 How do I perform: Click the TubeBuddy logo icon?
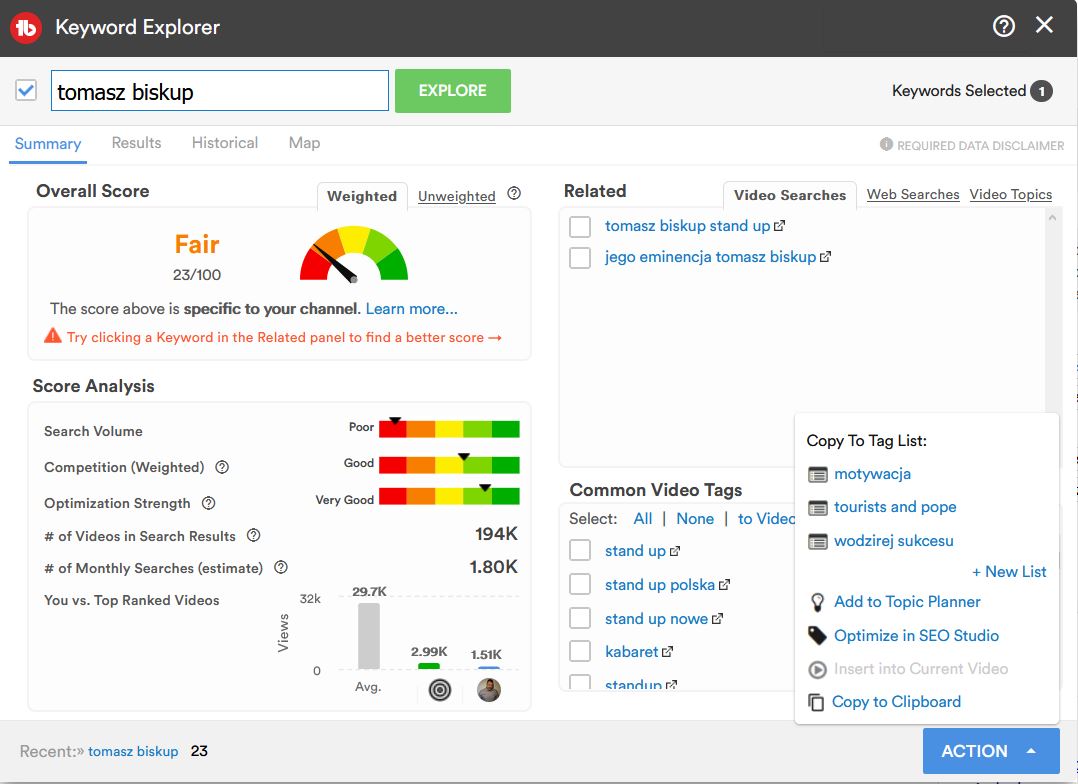[x=25, y=28]
